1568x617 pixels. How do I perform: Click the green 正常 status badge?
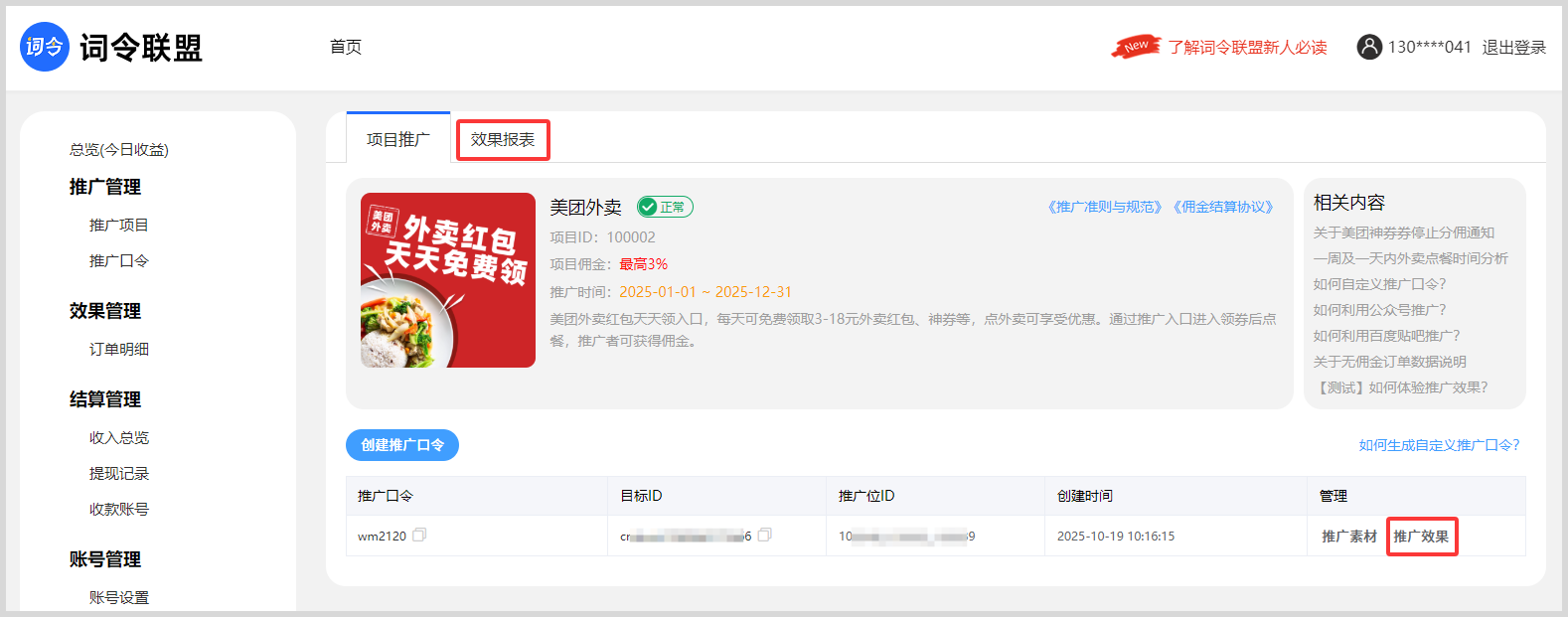tap(665, 207)
